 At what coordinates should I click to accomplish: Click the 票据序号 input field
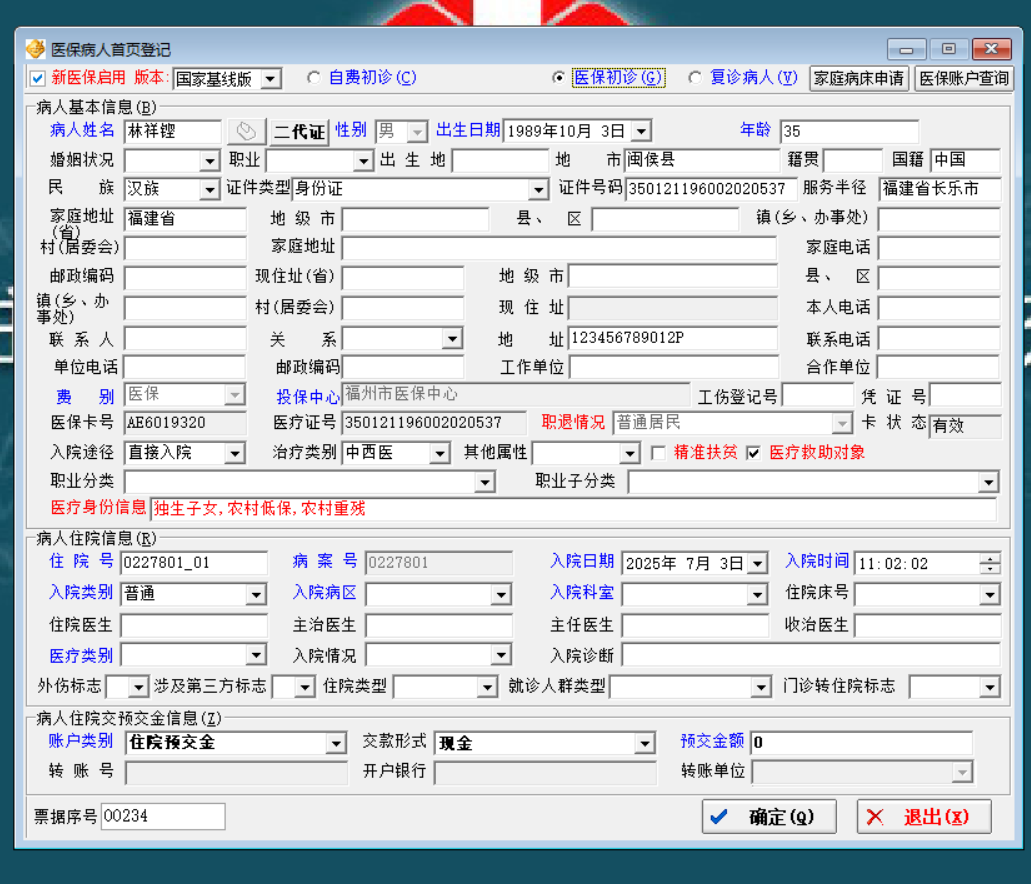click(x=163, y=816)
